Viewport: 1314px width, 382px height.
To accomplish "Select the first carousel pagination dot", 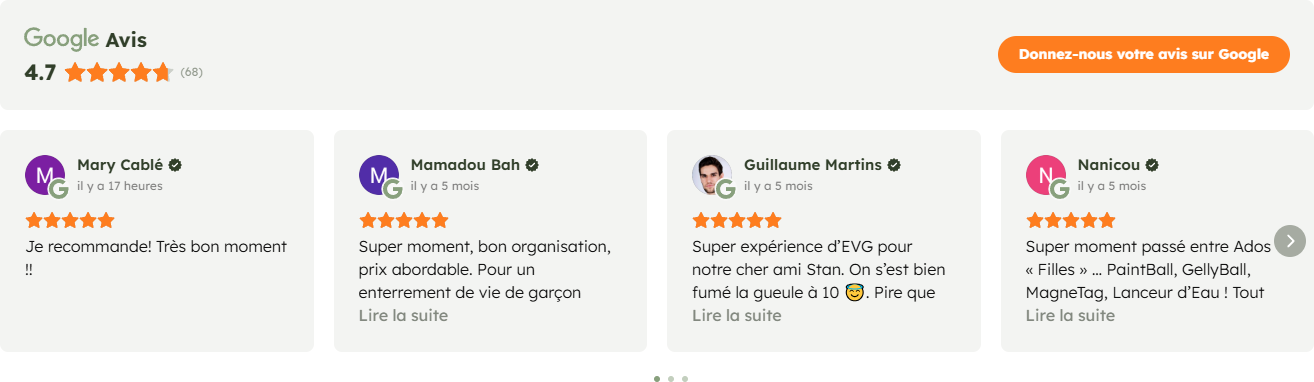I will tap(657, 379).
